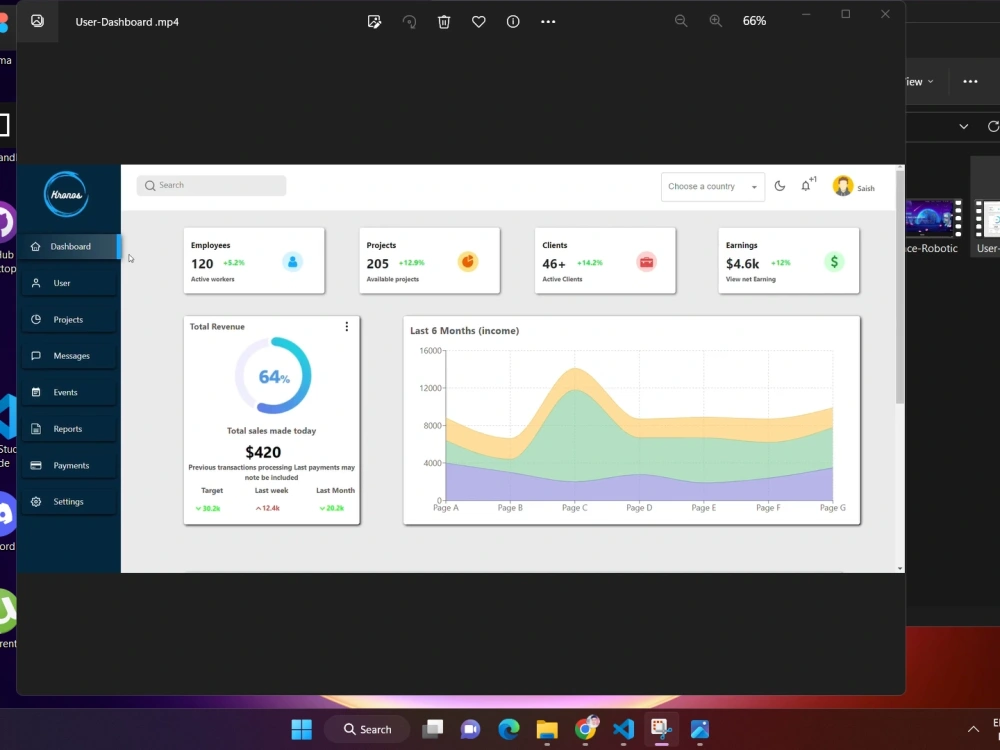This screenshot has width=1000, height=750.
Task: Click the Target 30.2k value
Action: point(208,508)
